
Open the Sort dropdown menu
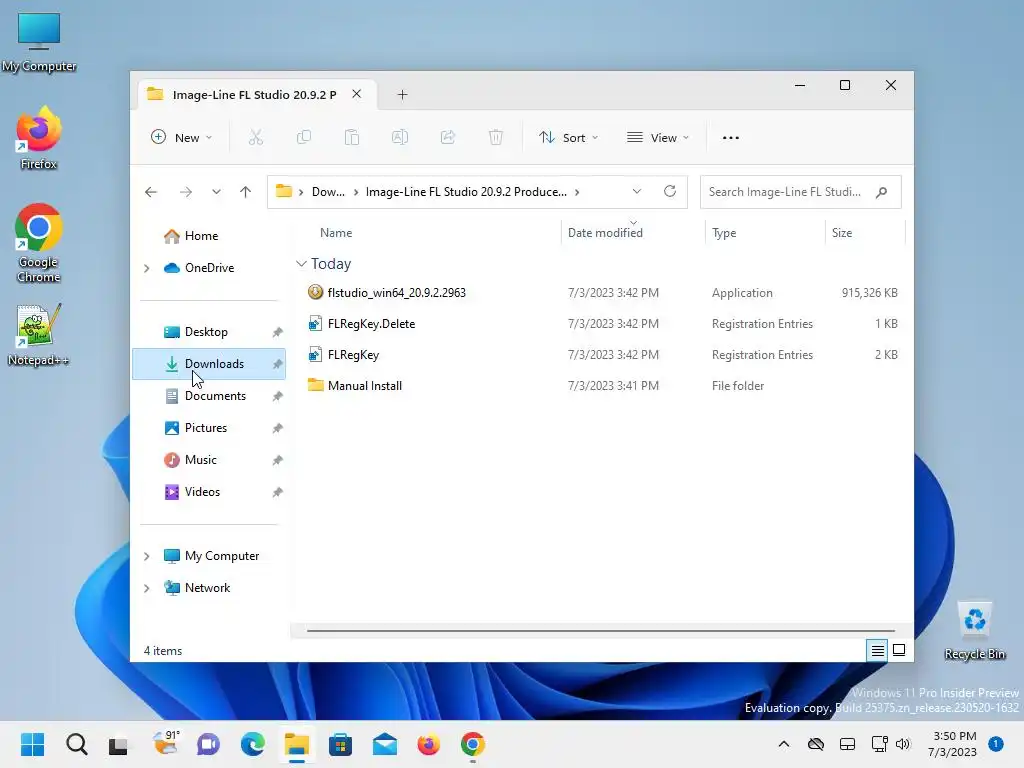point(568,137)
